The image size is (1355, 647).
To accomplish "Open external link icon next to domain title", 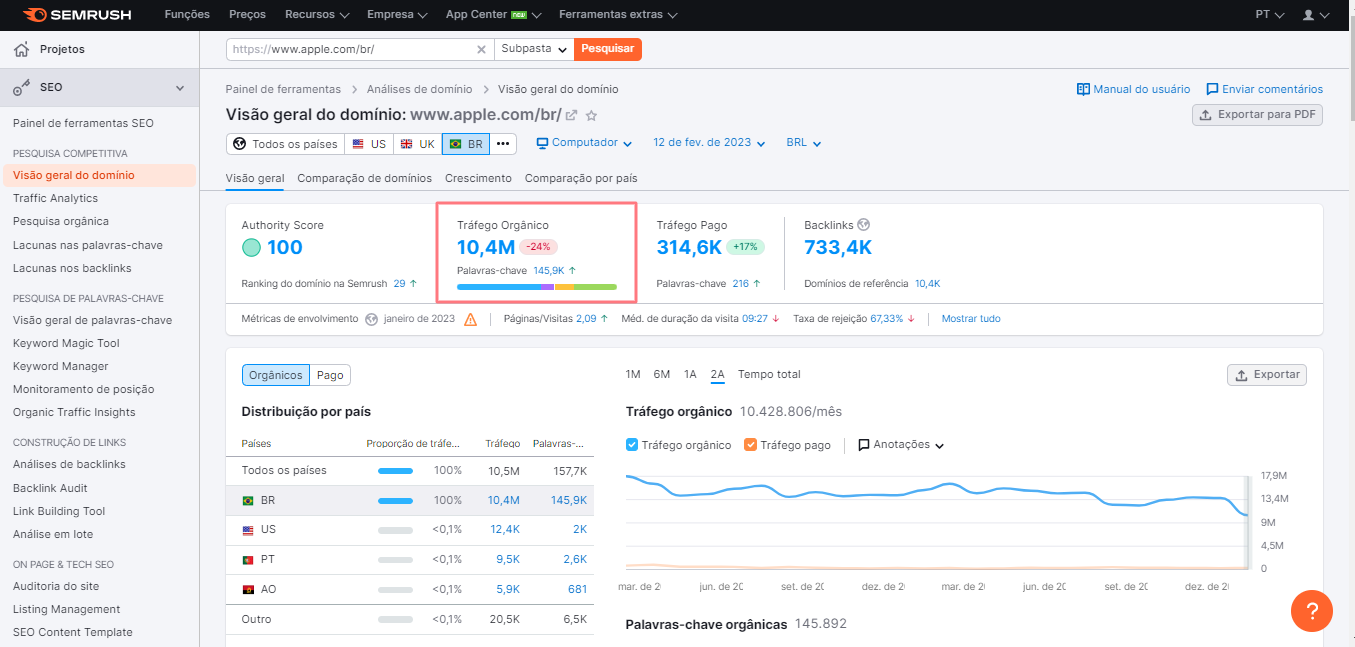I will (x=572, y=115).
